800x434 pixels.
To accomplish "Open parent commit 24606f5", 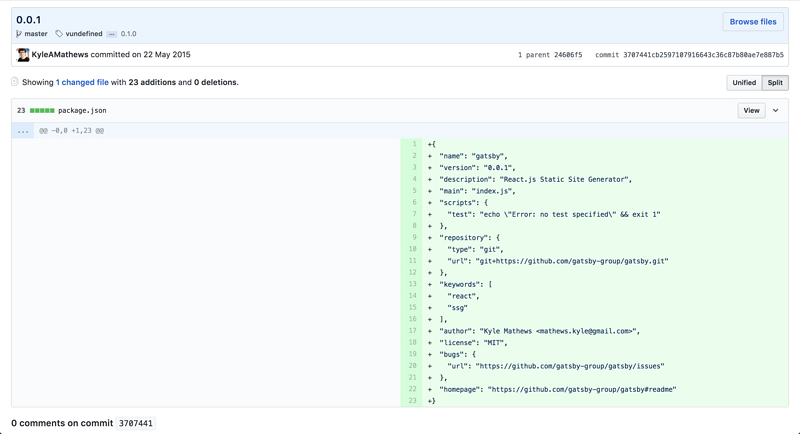I will click(568, 55).
